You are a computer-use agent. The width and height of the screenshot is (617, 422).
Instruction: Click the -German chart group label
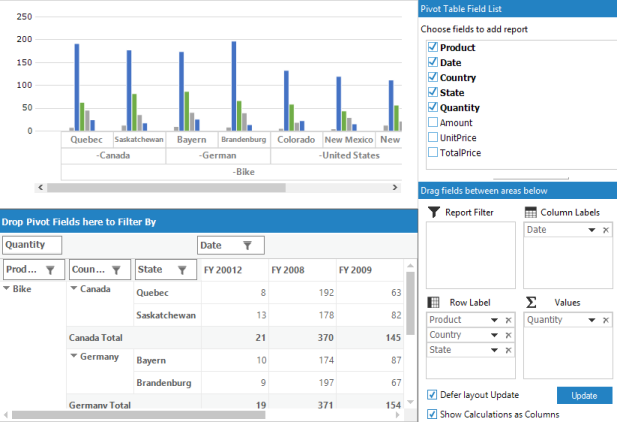click(218, 155)
